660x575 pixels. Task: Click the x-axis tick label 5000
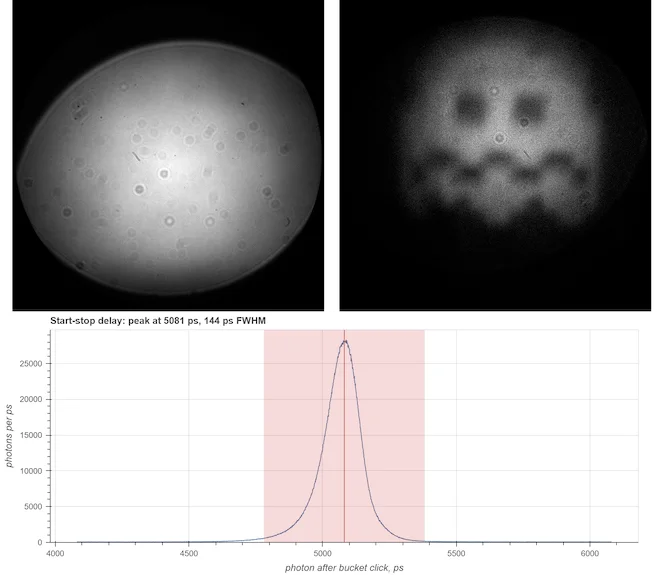click(x=322, y=553)
